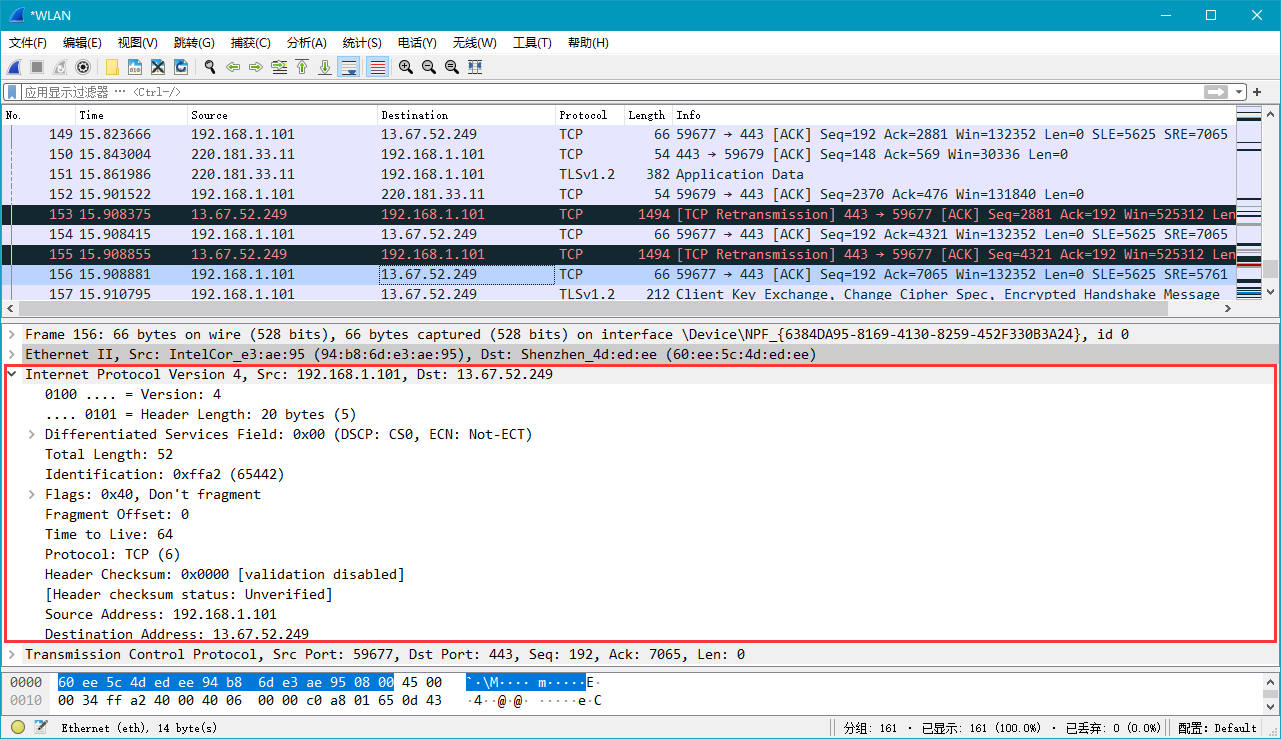1281x739 pixels.
Task: Sort by the Source column header
Action: pyautogui.click(x=283, y=115)
